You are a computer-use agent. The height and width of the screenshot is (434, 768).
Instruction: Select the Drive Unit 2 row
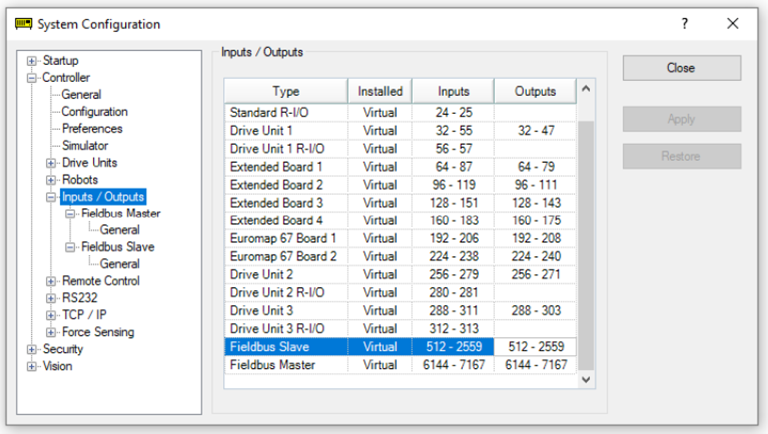click(x=400, y=275)
